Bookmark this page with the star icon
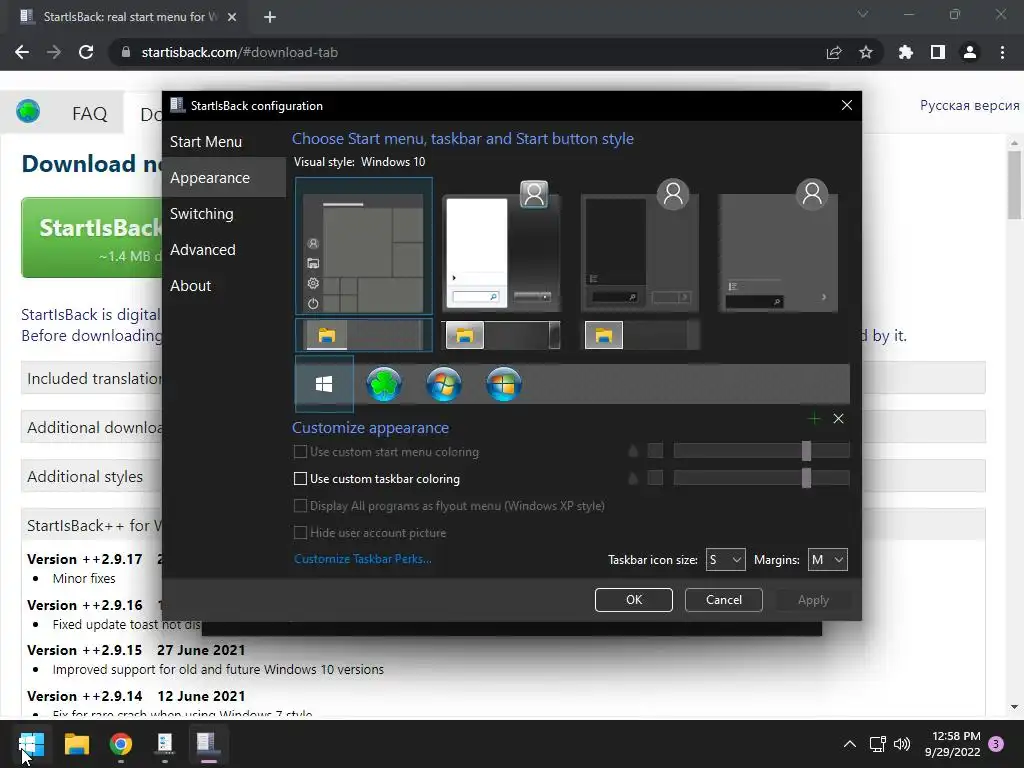 click(x=866, y=52)
